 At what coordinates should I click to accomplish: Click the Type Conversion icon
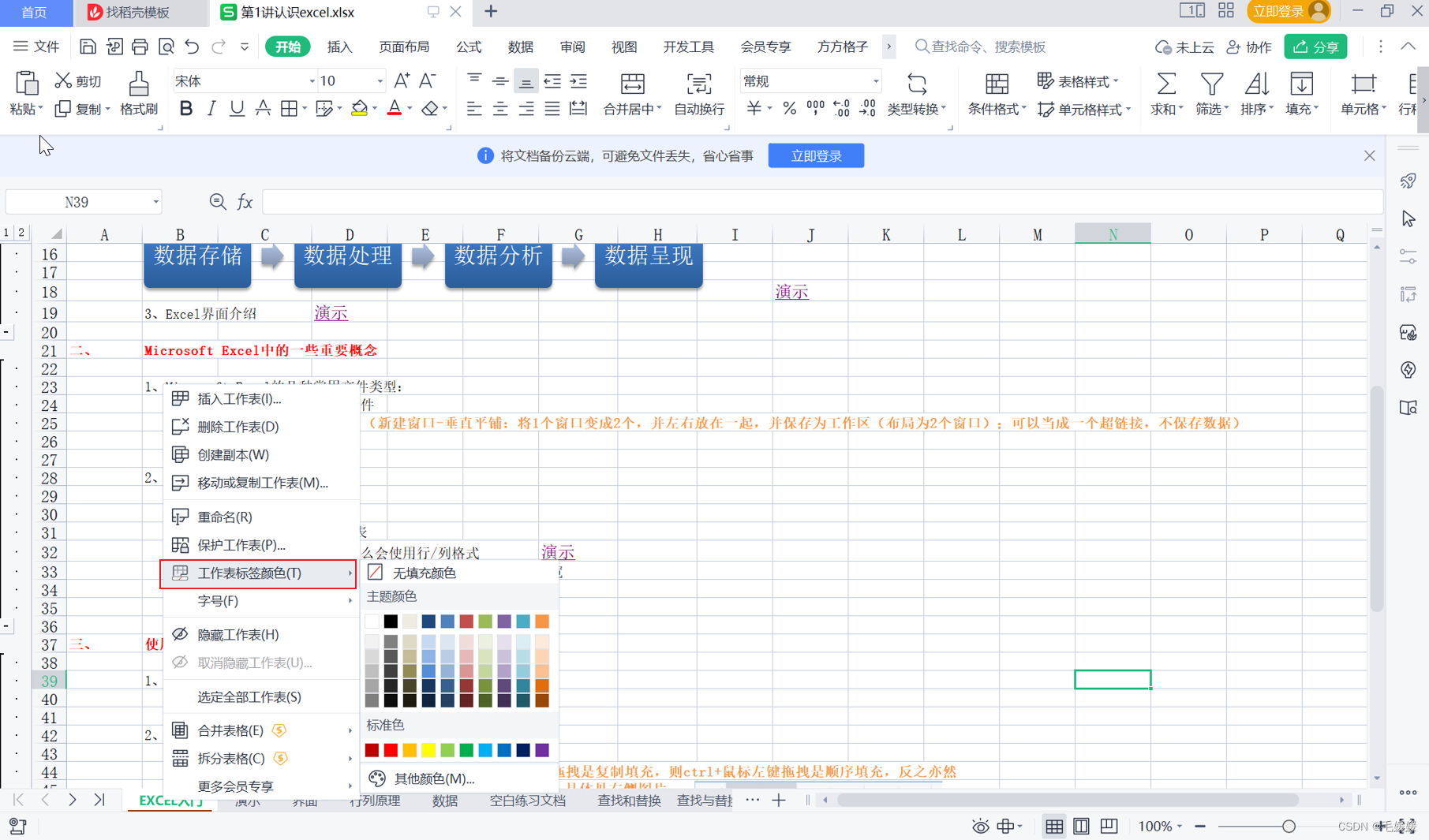click(916, 83)
